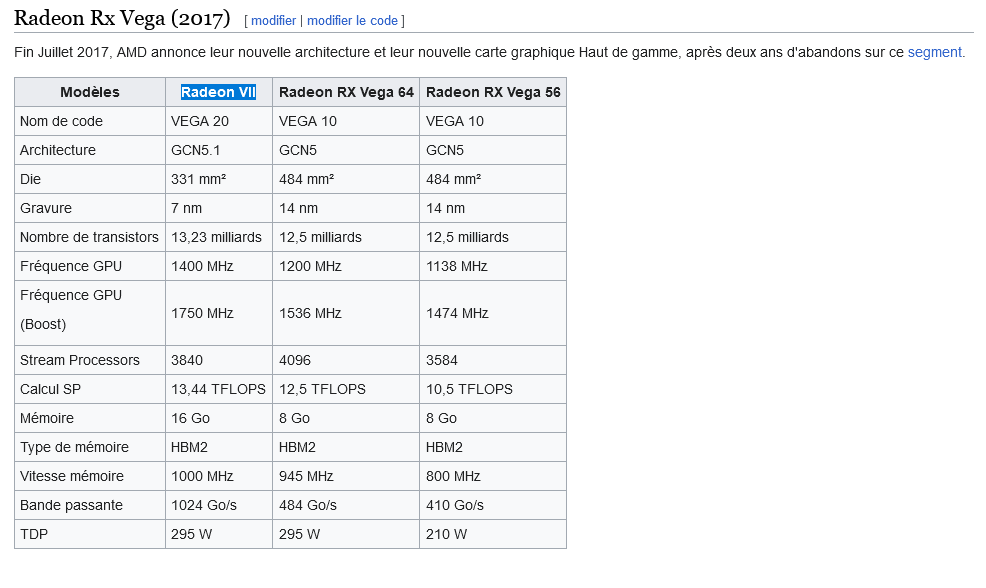This screenshot has width=986, height=588.
Task: Click the 'Fréquence GPU (Boost)' row label
Action: click(71, 310)
